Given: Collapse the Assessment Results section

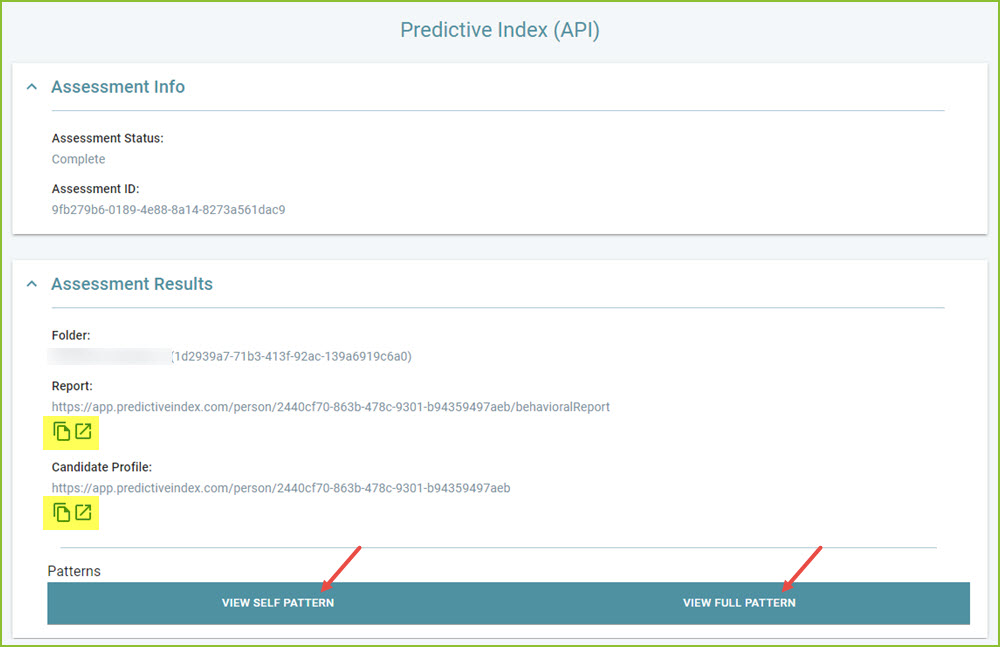Looking at the screenshot, I should point(32,284).
